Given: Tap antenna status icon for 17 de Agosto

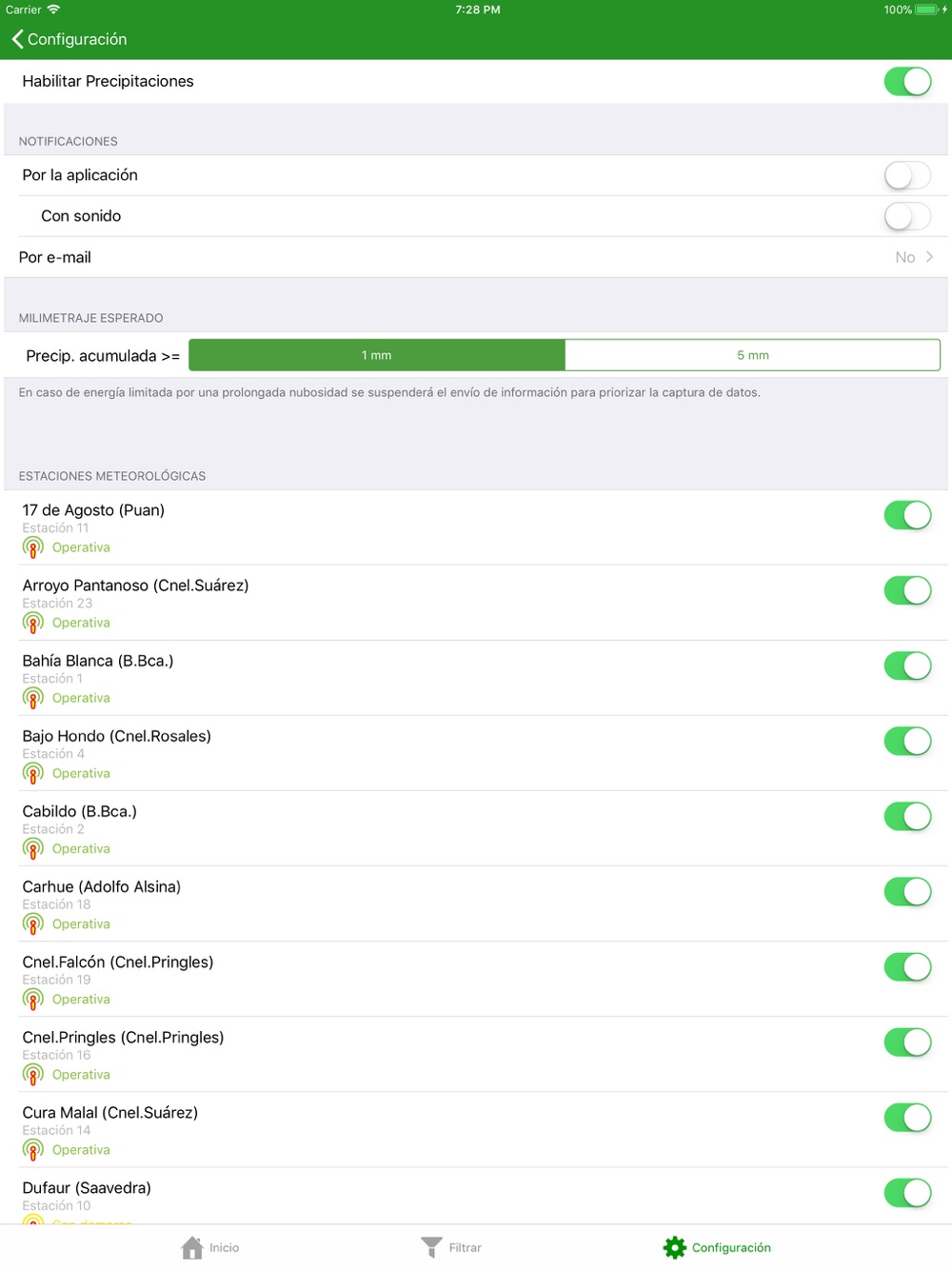Looking at the screenshot, I should 33,547.
